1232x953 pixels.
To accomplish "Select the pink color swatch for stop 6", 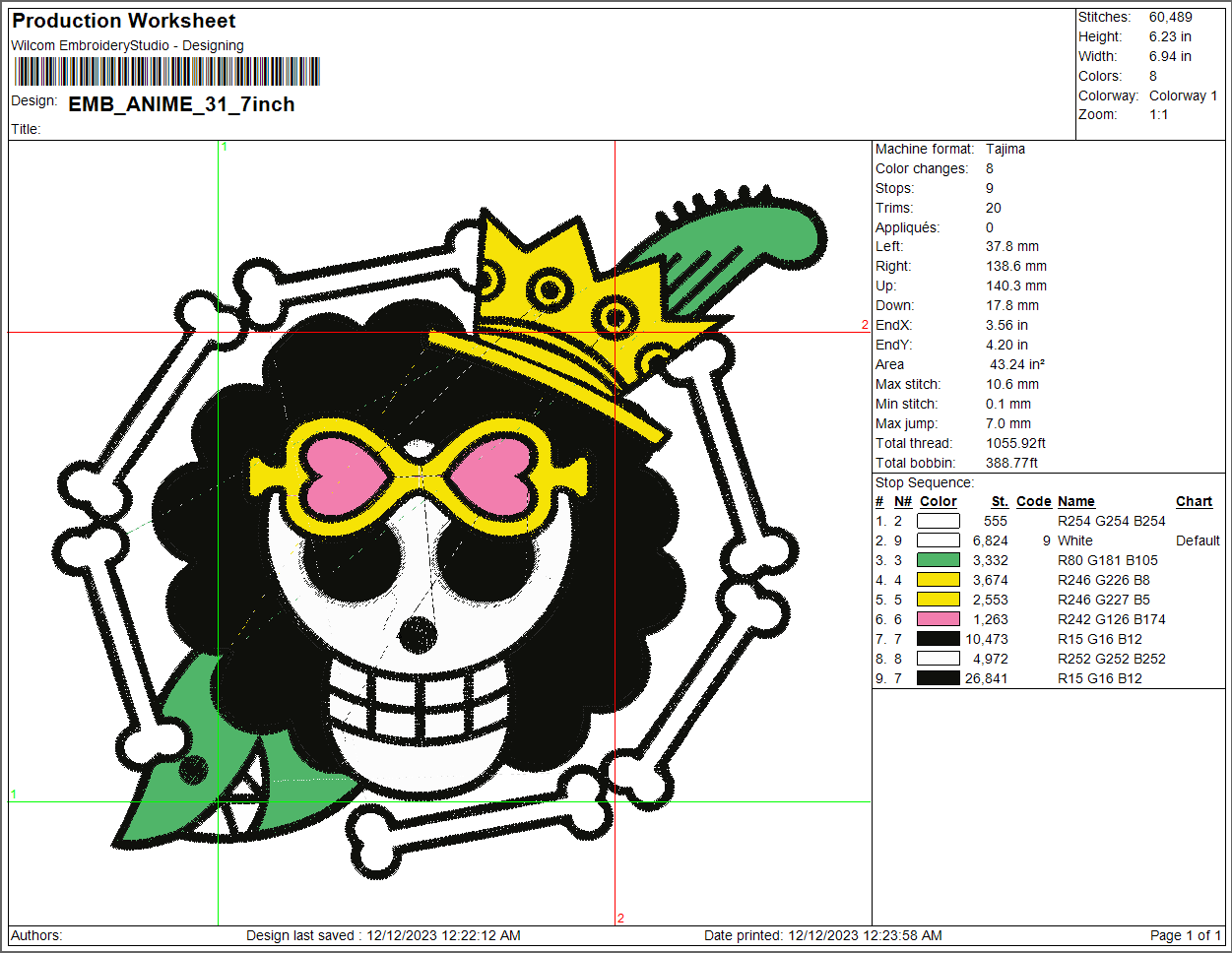I will (938, 619).
